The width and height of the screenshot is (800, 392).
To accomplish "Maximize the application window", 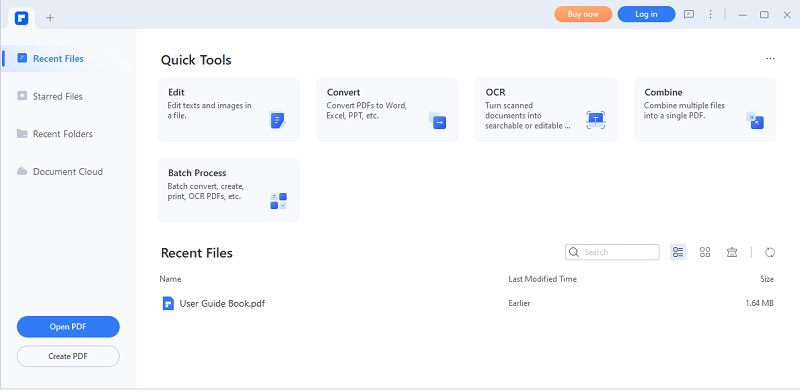I will click(764, 15).
